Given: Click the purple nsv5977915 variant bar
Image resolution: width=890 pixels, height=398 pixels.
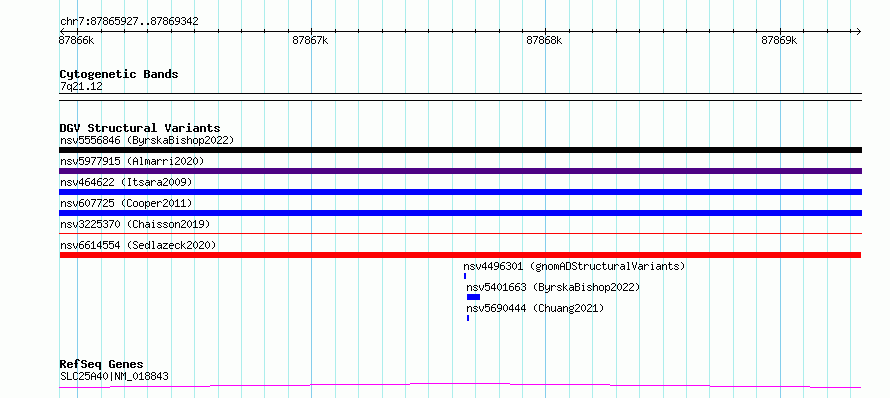Looking at the screenshot, I should (x=460, y=171).
